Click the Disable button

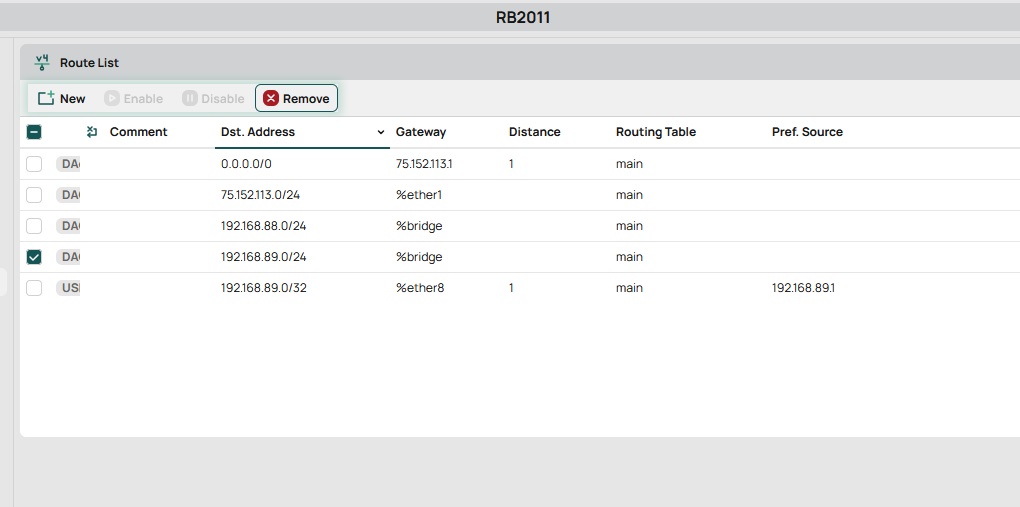click(213, 98)
